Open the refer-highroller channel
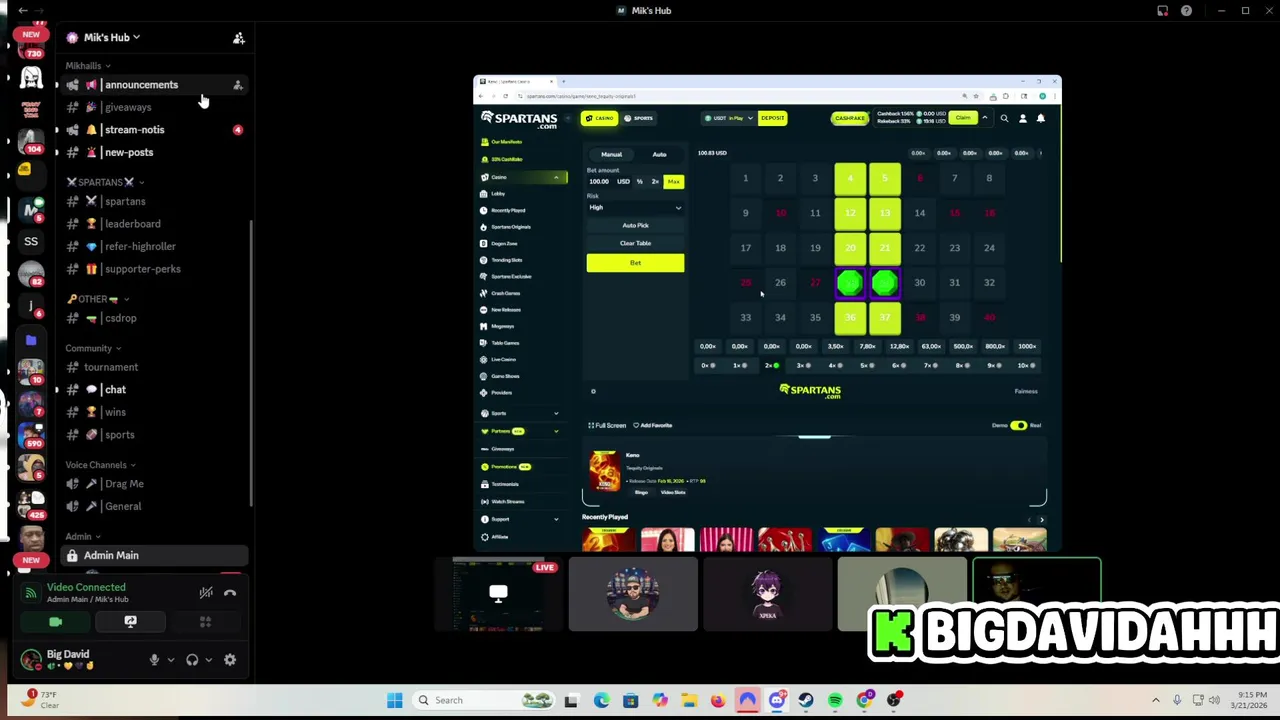The width and height of the screenshot is (1280, 720). click(x=152, y=246)
